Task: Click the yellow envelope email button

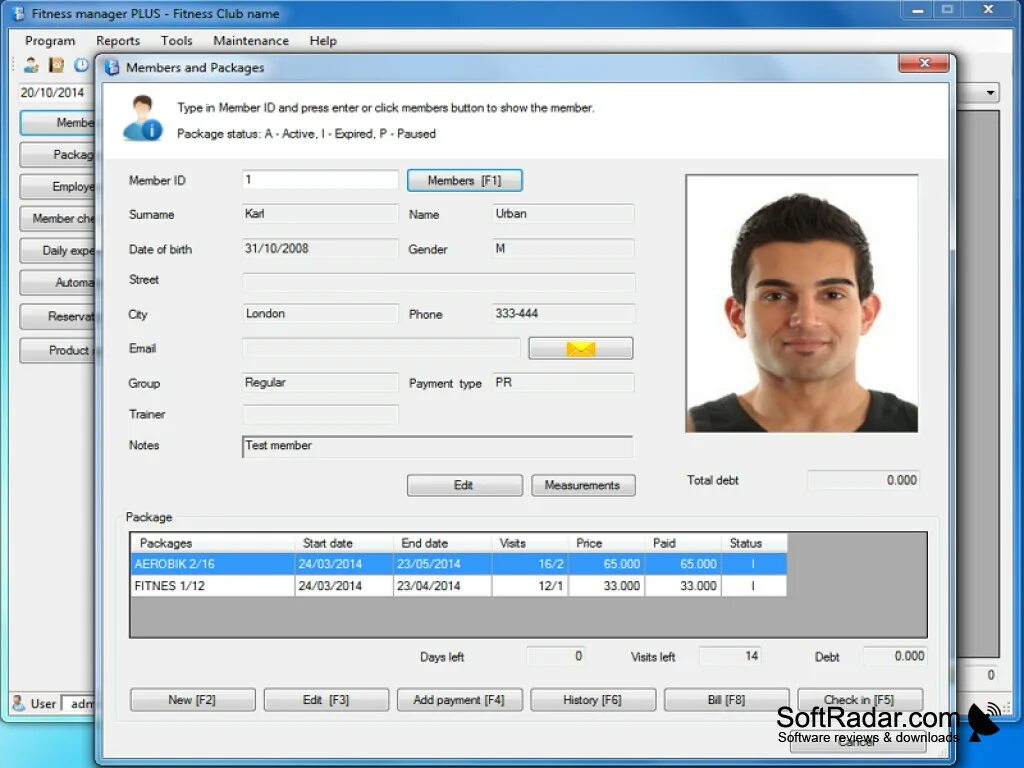Action: (x=581, y=348)
